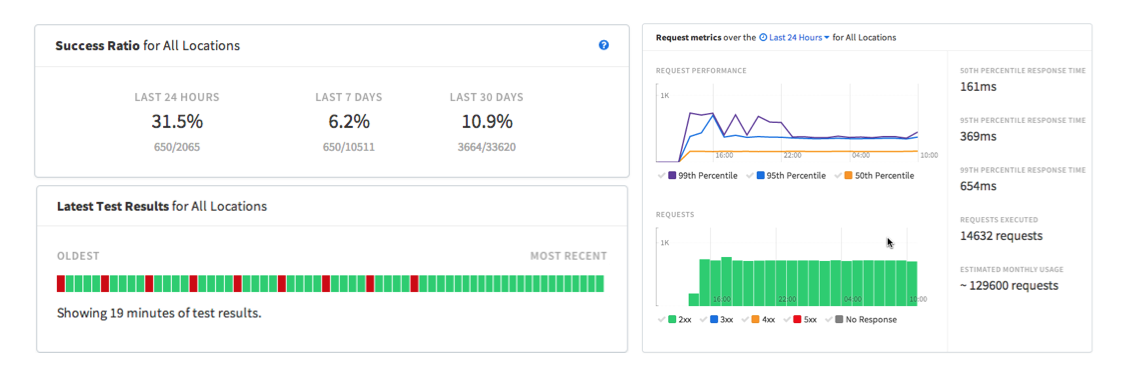The width and height of the screenshot is (1139, 374).
Task: Click the Last 7 Days 6.2% success value
Action: pos(349,121)
